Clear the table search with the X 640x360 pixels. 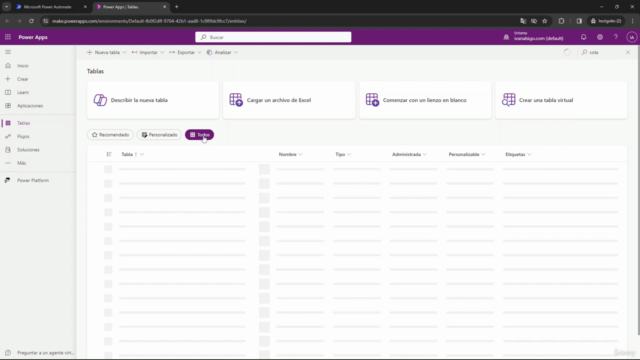(x=628, y=52)
